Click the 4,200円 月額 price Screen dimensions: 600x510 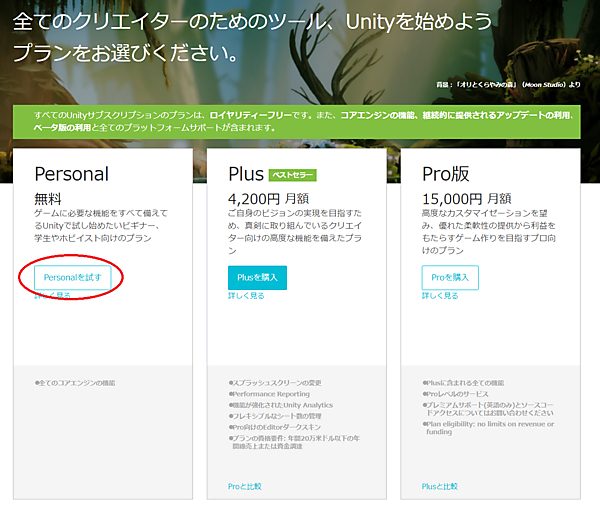coord(268,199)
